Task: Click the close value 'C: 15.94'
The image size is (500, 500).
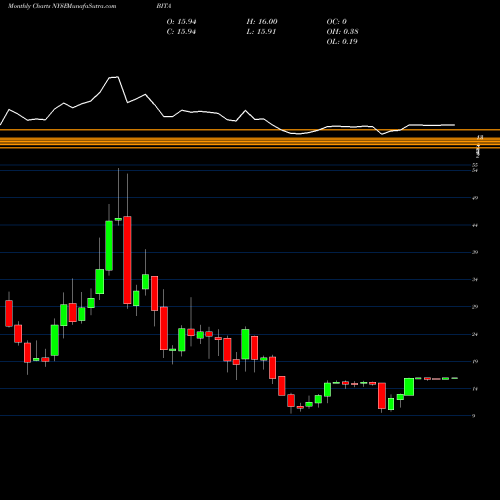Action: 181,32
